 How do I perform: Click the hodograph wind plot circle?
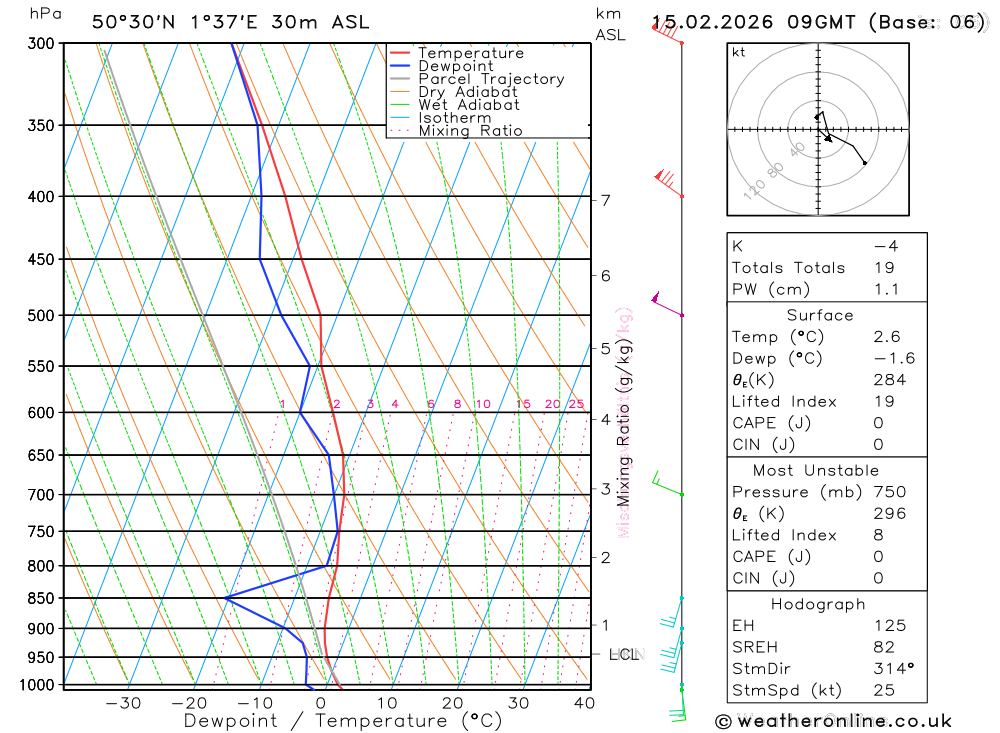click(818, 130)
